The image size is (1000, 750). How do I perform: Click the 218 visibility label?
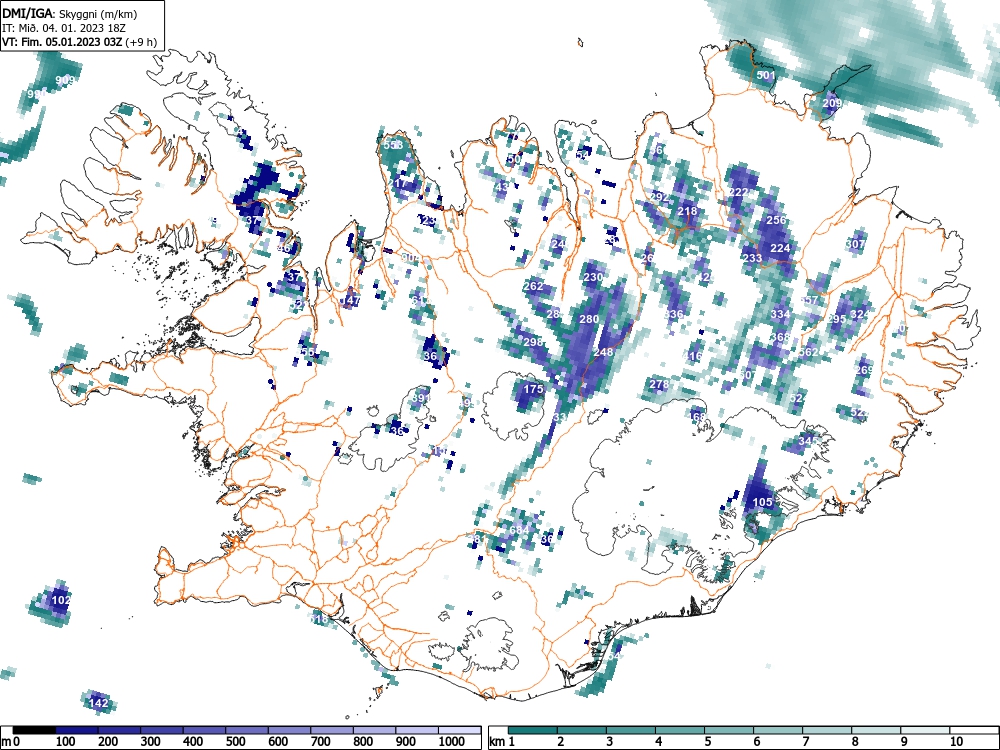coord(688,211)
